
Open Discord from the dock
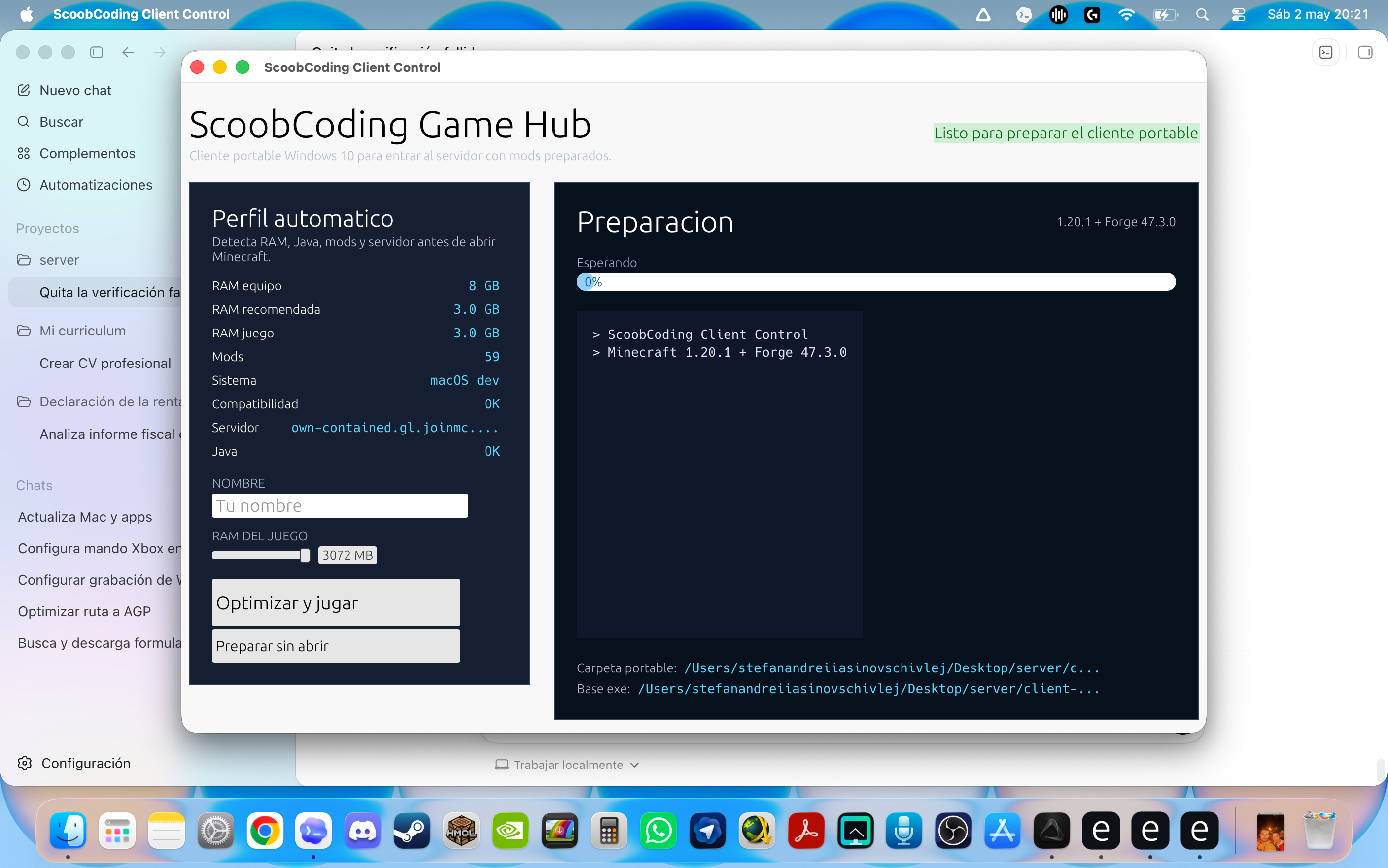tap(363, 830)
